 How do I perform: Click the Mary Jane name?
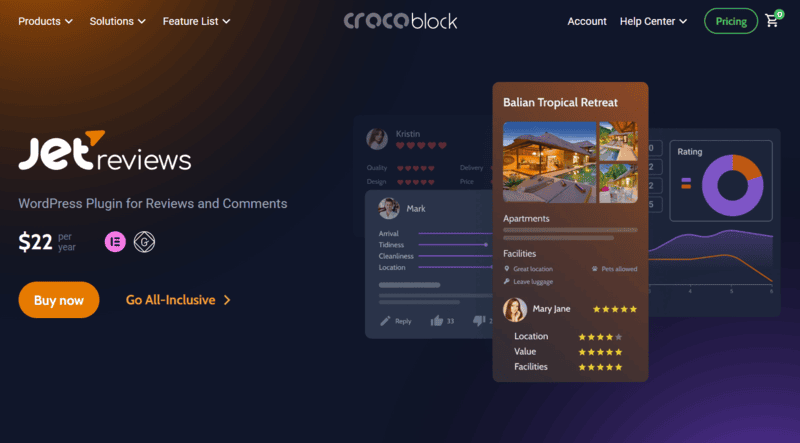[552, 309]
